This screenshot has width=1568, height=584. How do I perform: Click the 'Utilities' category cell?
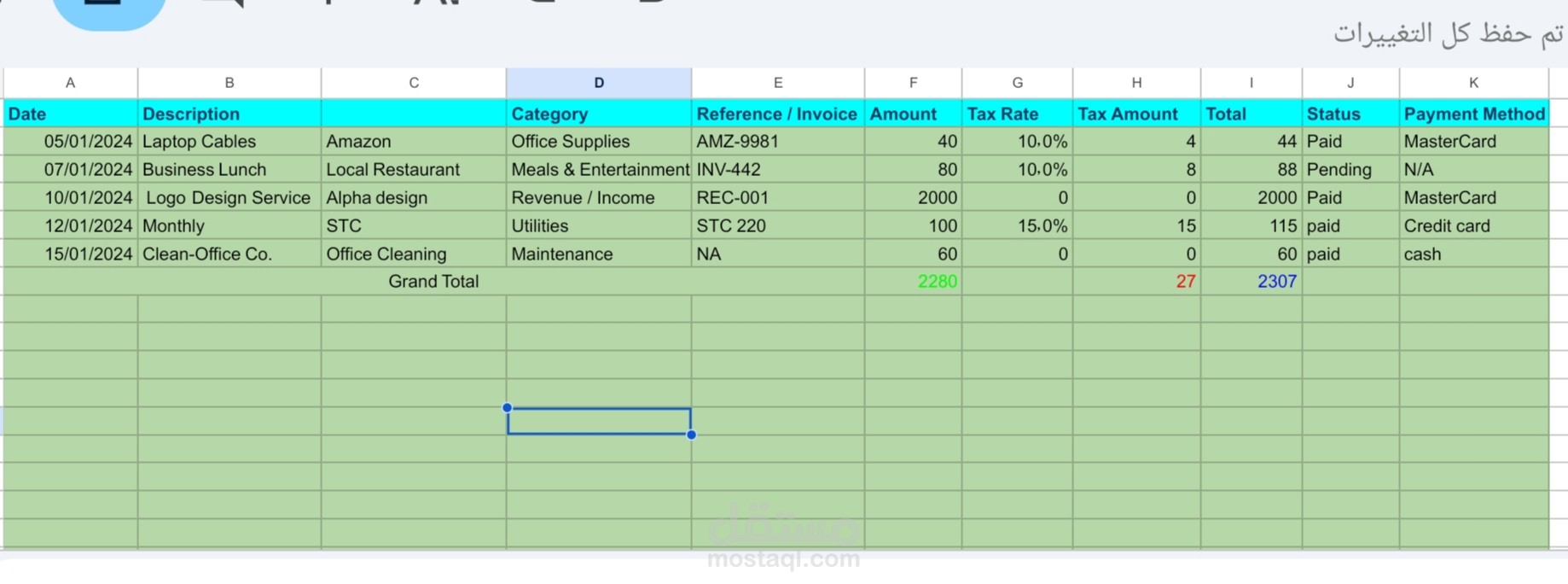click(599, 226)
